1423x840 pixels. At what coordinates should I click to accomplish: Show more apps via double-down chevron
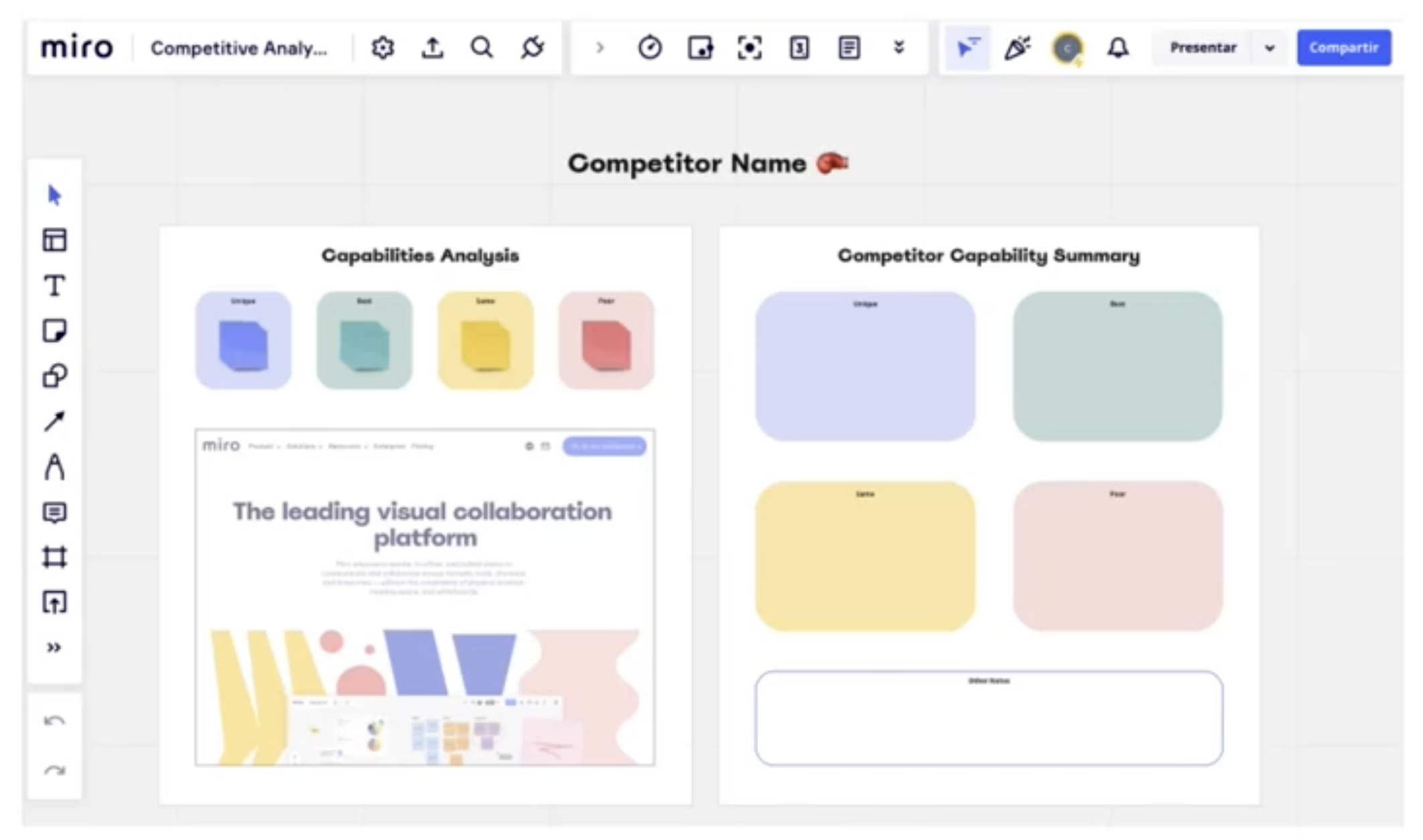(x=899, y=48)
